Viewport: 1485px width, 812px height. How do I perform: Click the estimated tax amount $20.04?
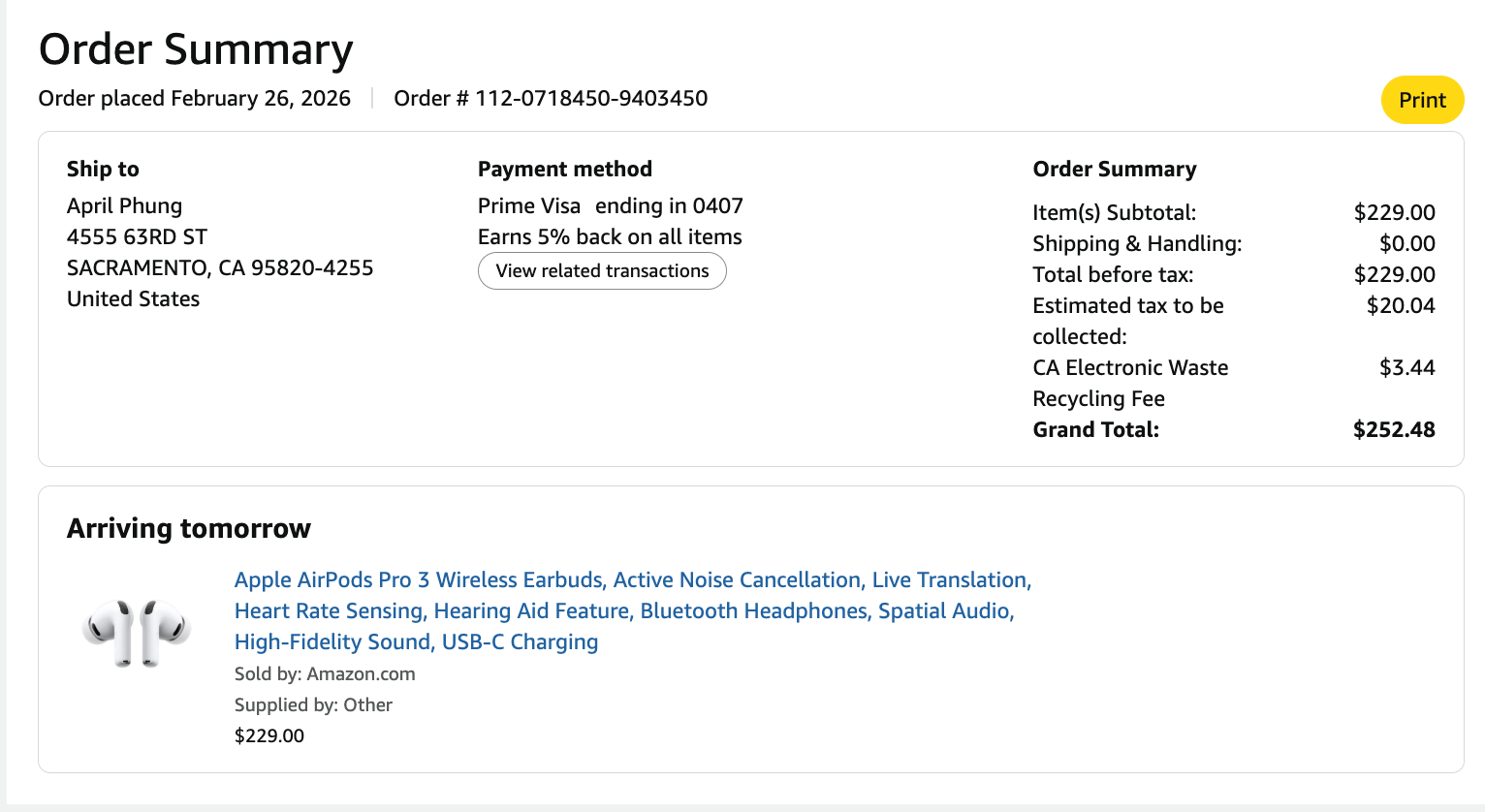tap(1400, 306)
